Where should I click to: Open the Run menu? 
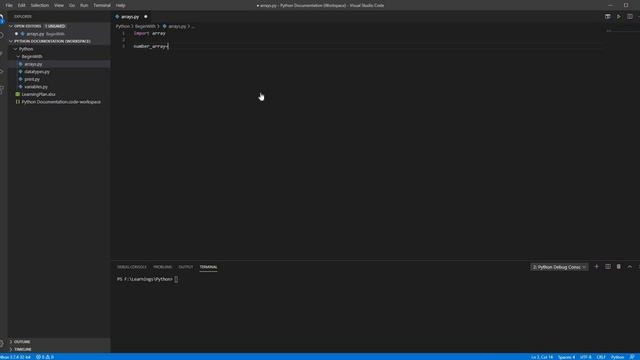pos(84,5)
